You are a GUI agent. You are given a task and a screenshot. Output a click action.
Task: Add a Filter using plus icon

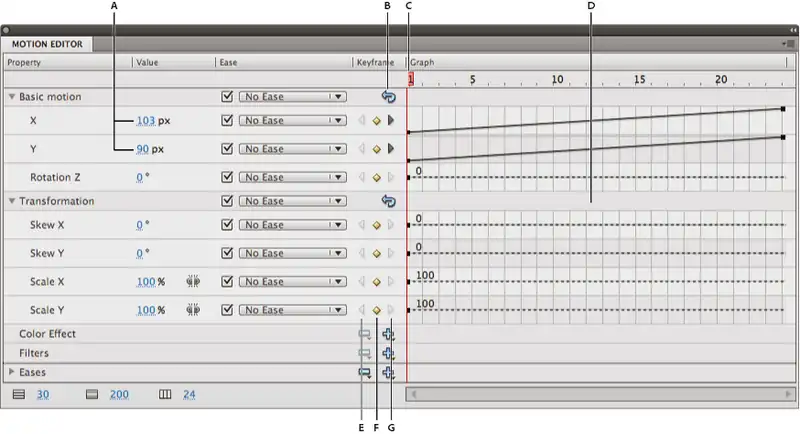pyautogui.click(x=388, y=354)
